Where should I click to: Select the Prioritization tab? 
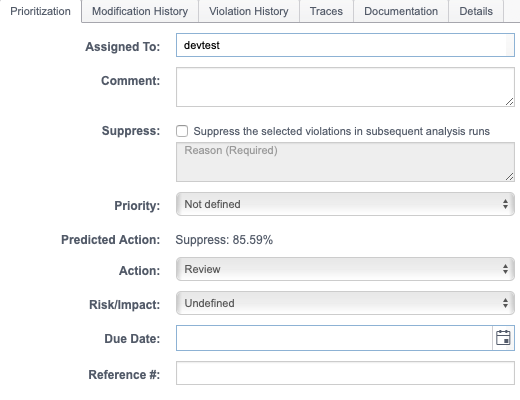click(x=40, y=11)
